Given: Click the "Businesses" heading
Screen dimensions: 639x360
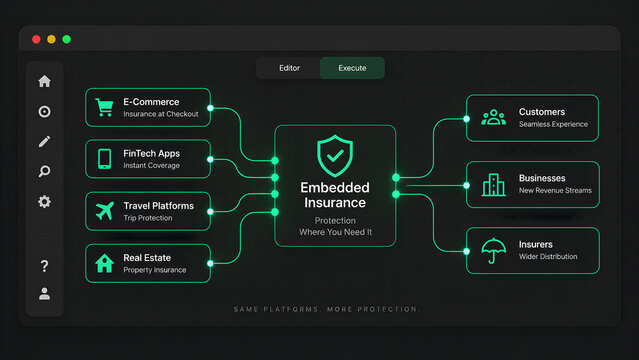Looking at the screenshot, I should (x=542, y=178).
